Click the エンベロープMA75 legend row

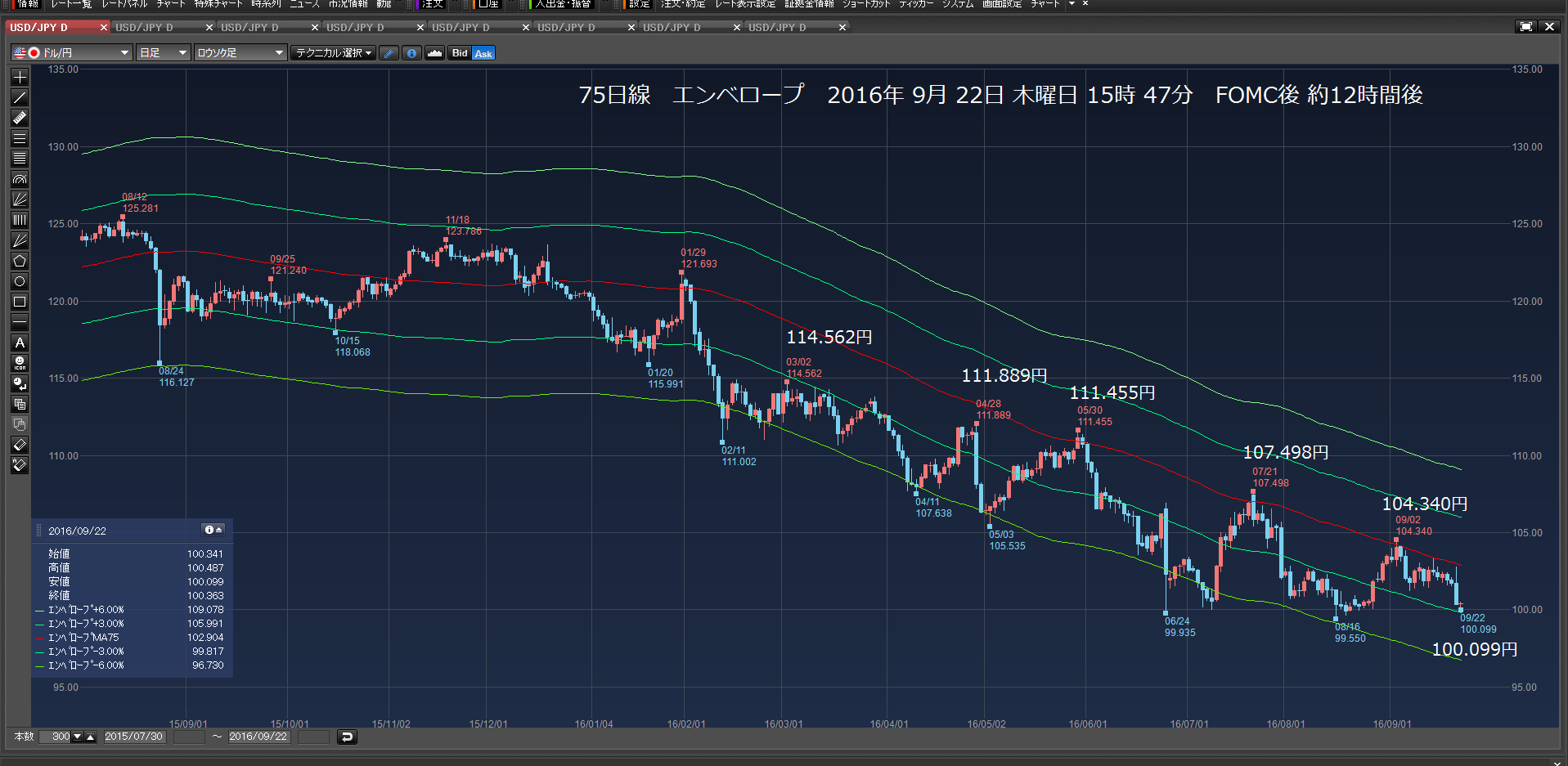(x=131, y=638)
